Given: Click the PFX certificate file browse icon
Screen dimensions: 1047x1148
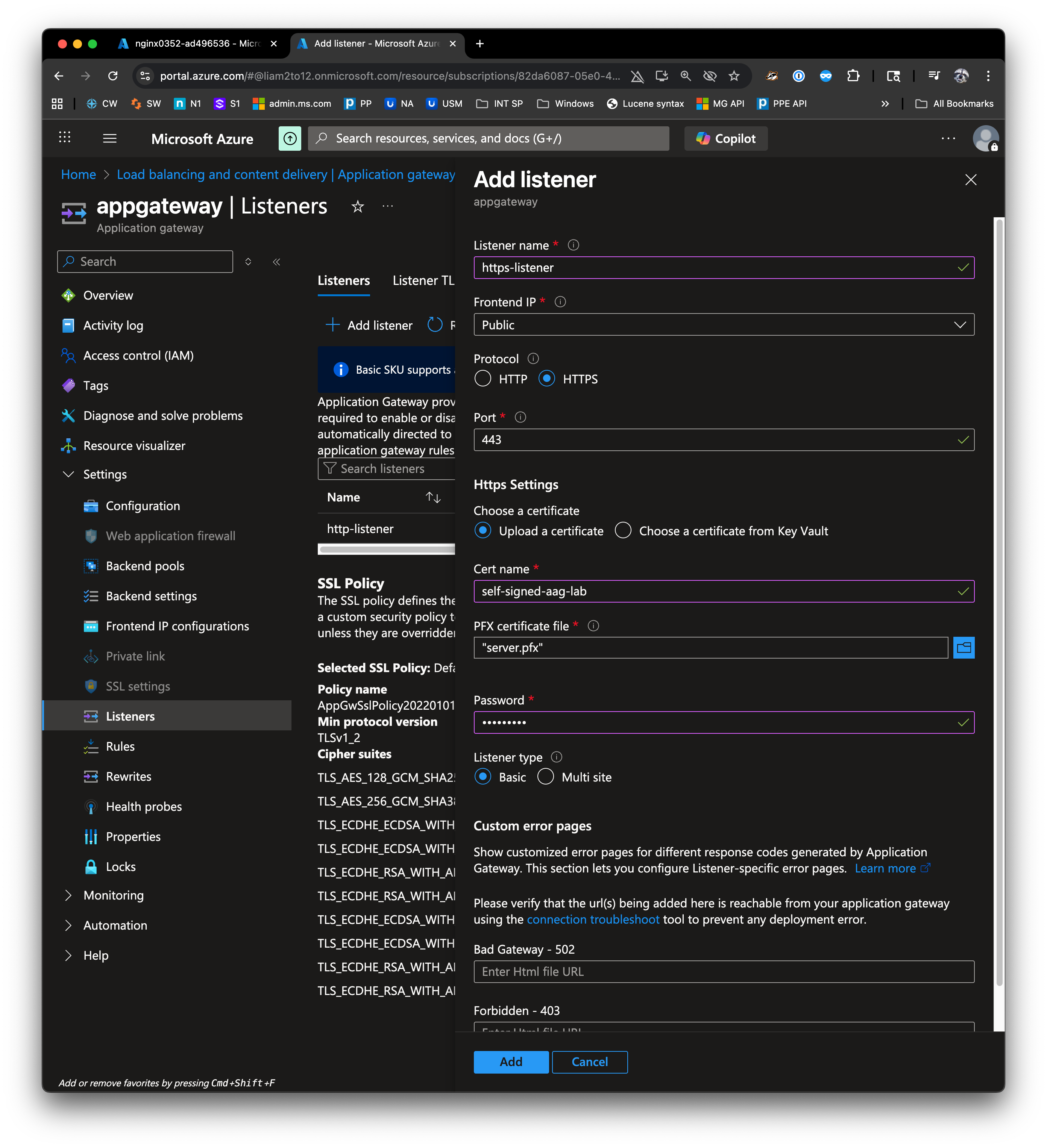Looking at the screenshot, I should tap(963, 647).
